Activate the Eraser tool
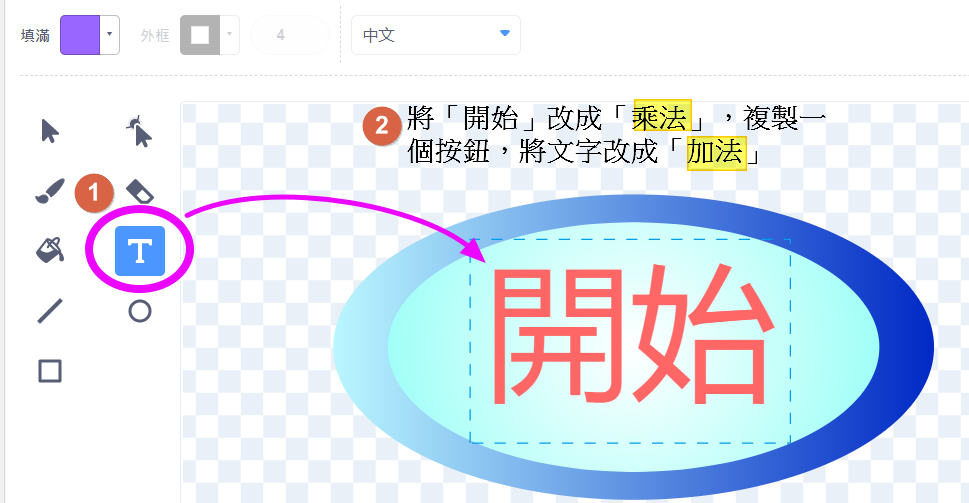The height and width of the screenshot is (503, 969). (x=140, y=191)
